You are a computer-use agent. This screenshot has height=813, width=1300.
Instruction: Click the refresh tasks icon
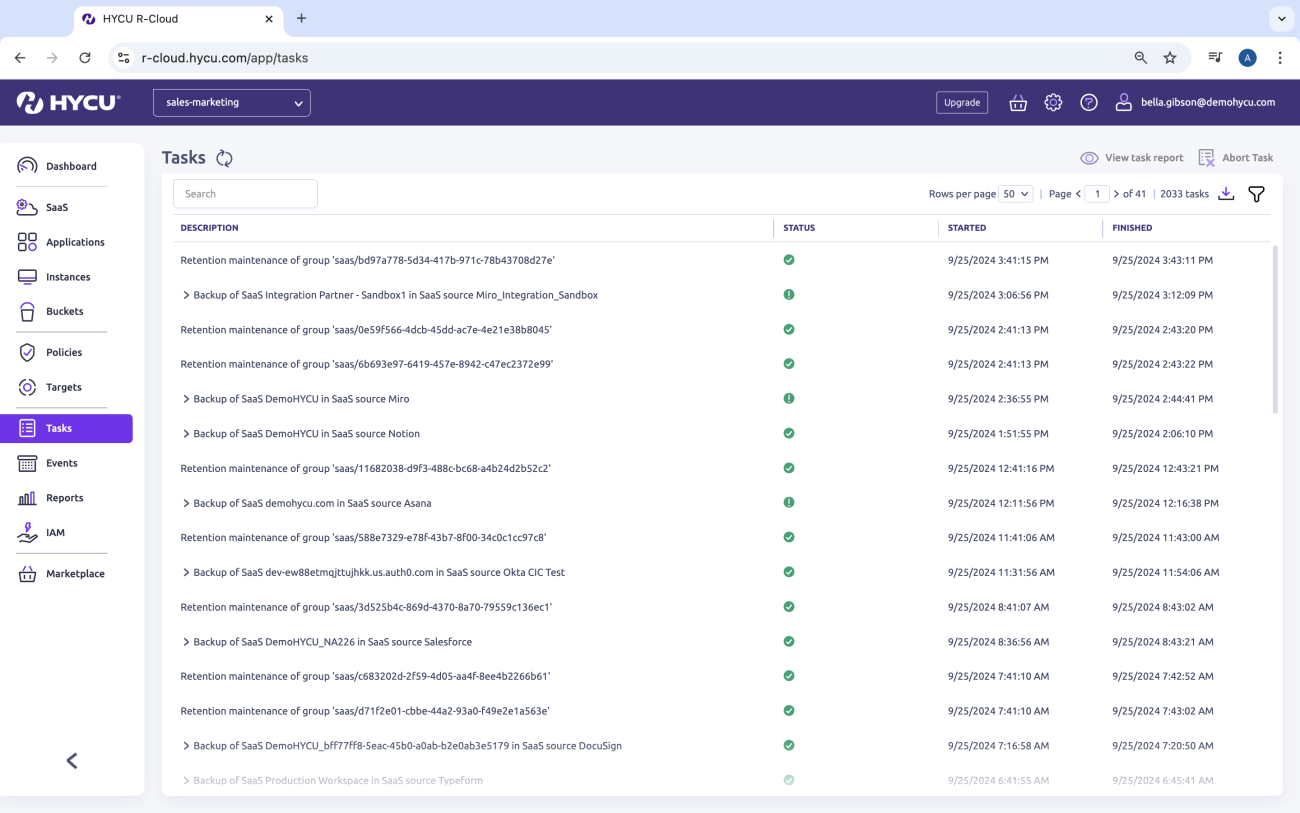pyautogui.click(x=224, y=158)
